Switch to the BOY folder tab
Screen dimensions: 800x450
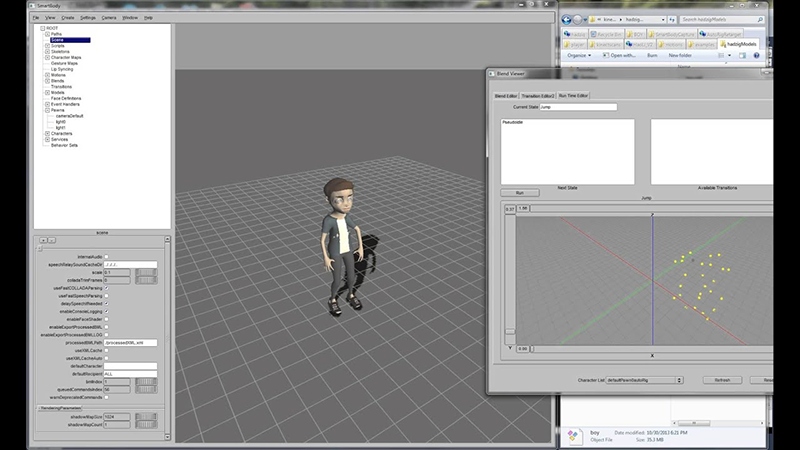635,34
